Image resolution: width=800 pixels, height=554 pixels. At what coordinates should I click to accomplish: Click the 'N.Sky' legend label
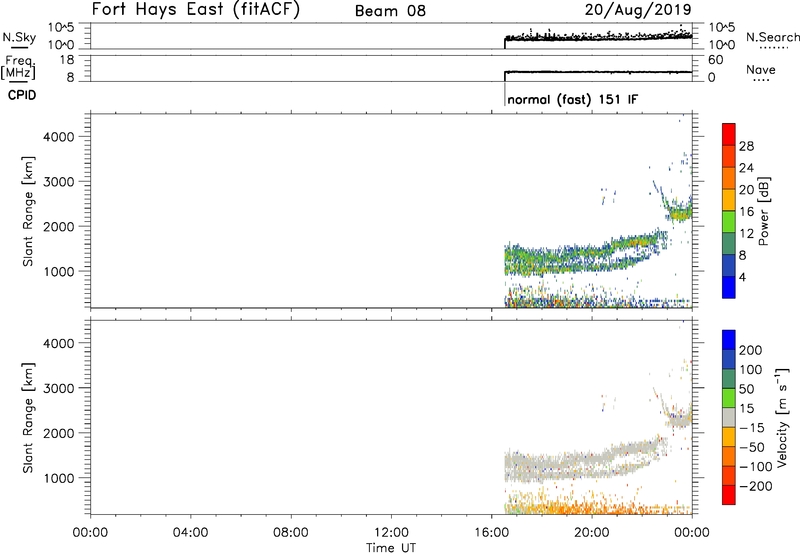tap(19, 37)
